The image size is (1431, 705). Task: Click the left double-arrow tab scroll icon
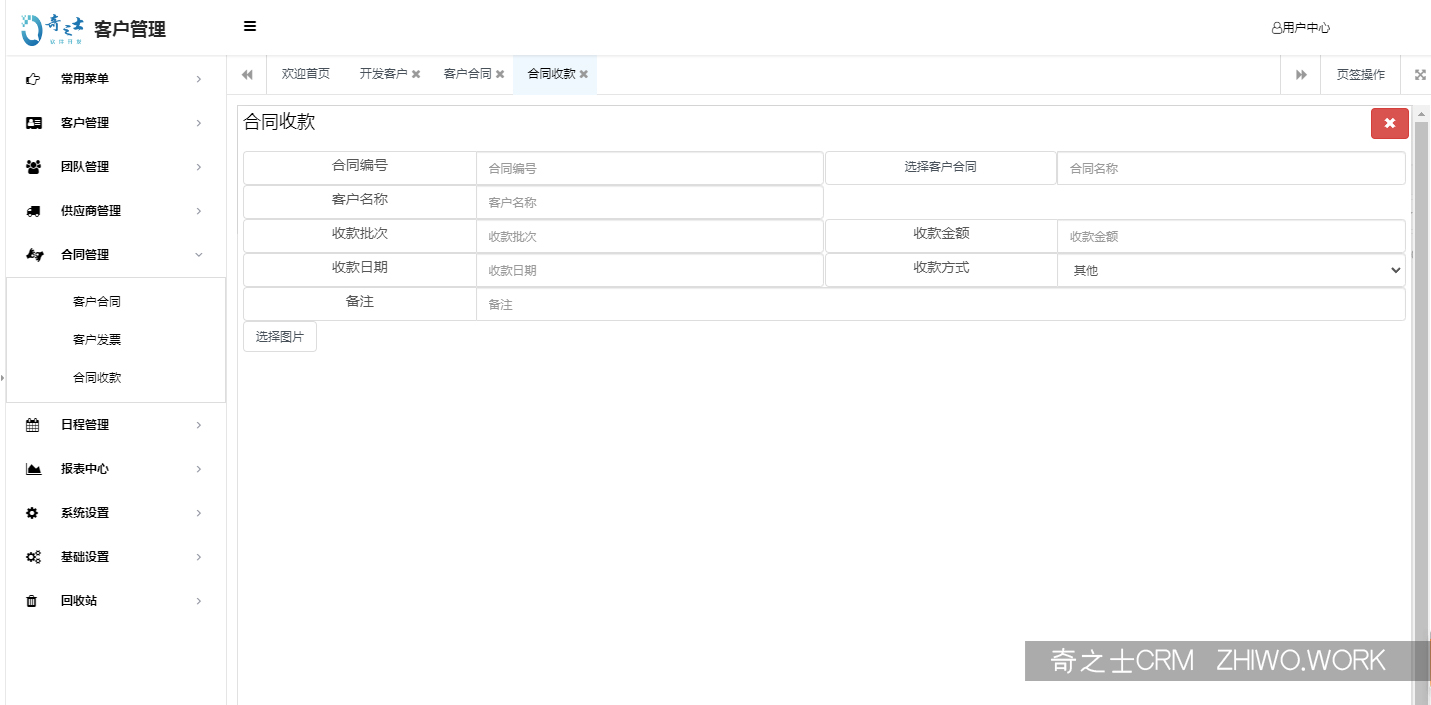coord(246,74)
